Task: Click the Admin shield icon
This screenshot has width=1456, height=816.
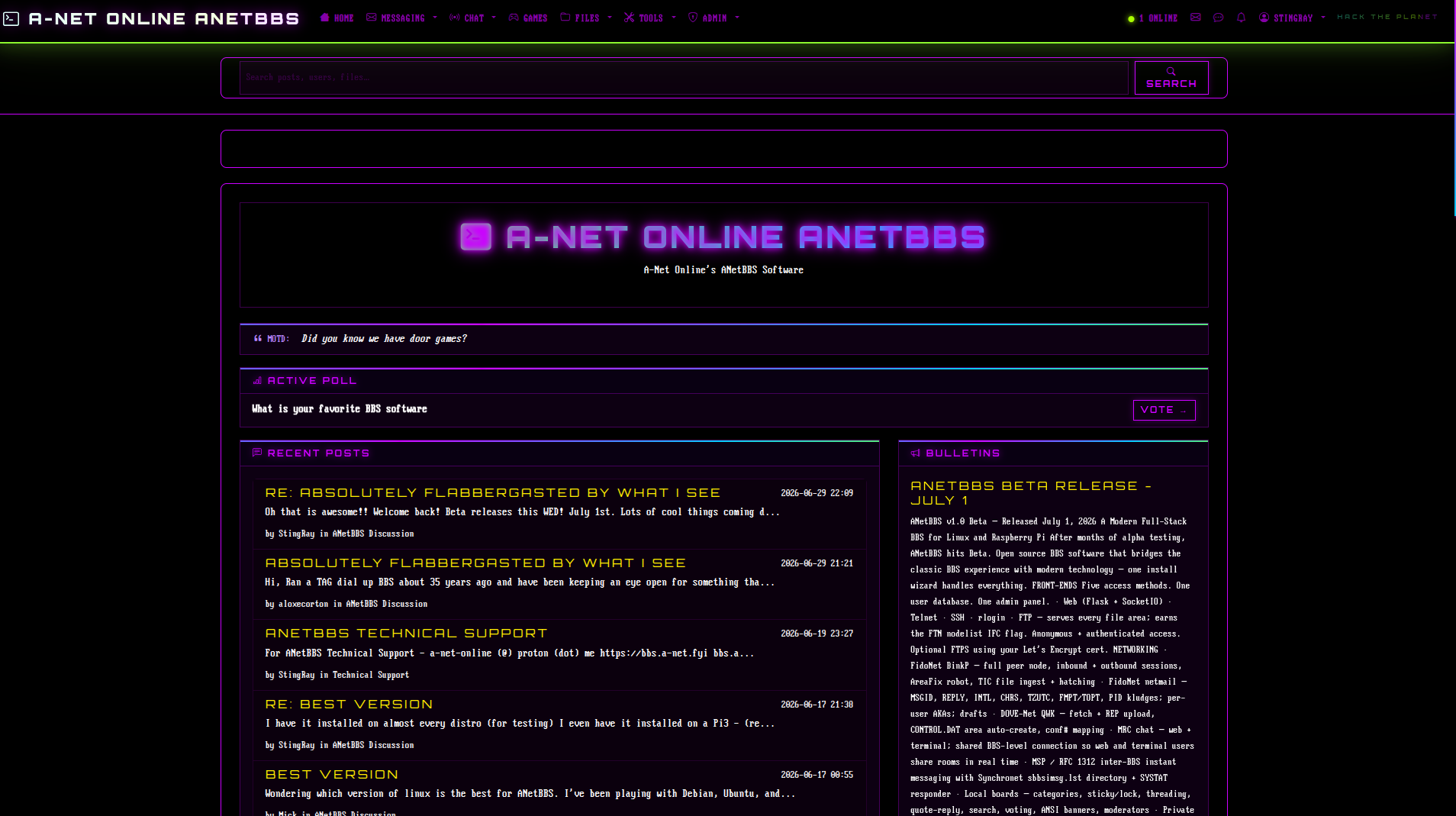Action: (693, 18)
